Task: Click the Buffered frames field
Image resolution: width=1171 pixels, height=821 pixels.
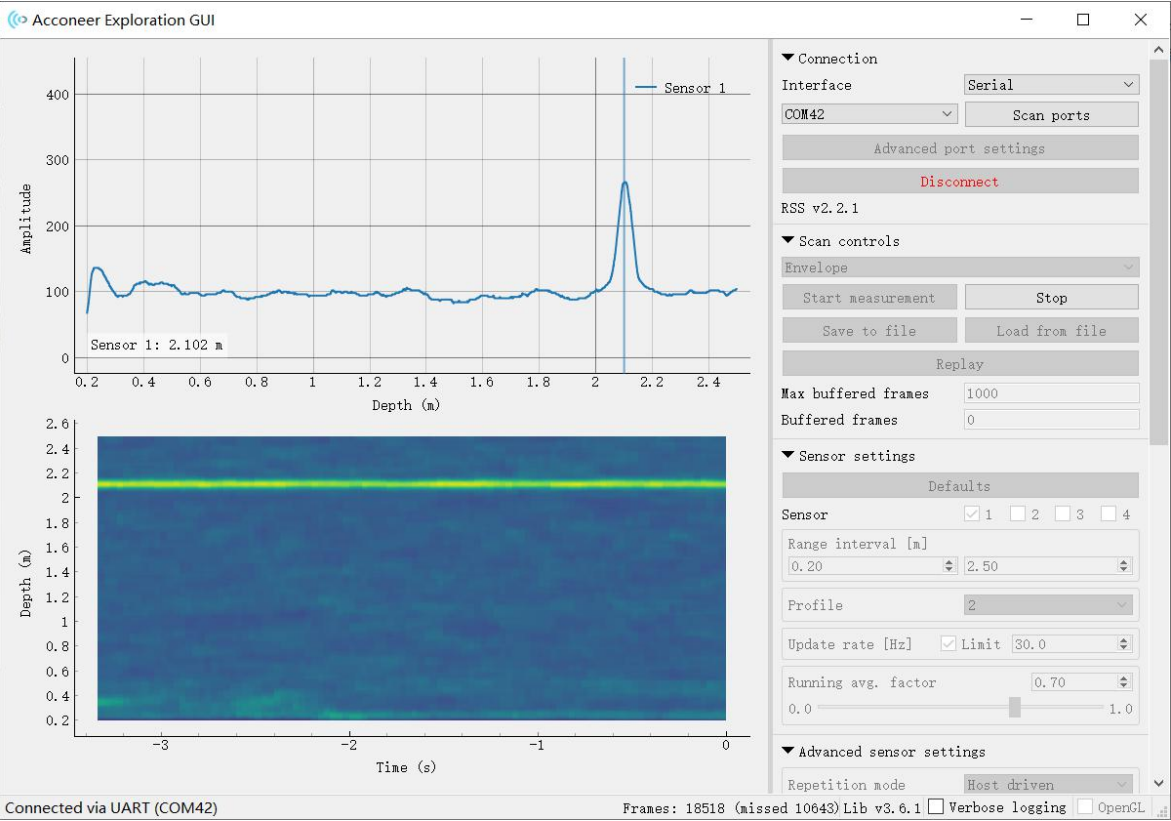Action: (1052, 420)
